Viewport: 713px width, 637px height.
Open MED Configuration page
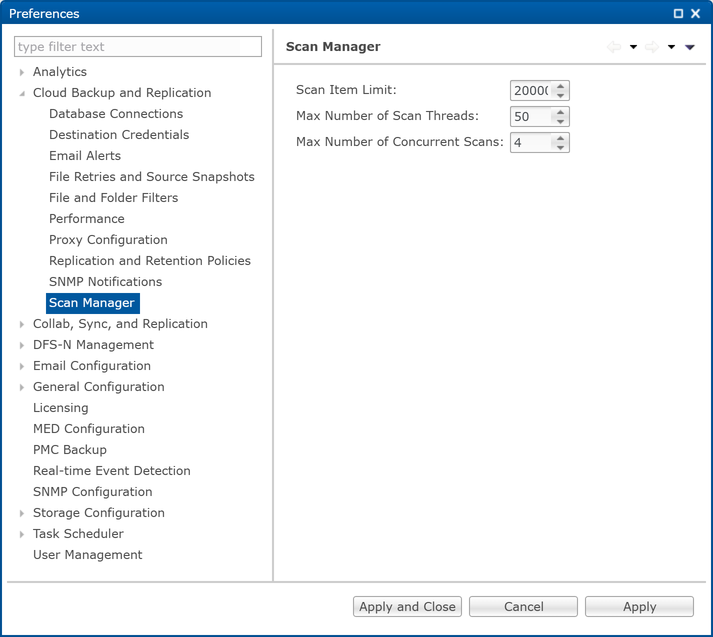(89, 429)
